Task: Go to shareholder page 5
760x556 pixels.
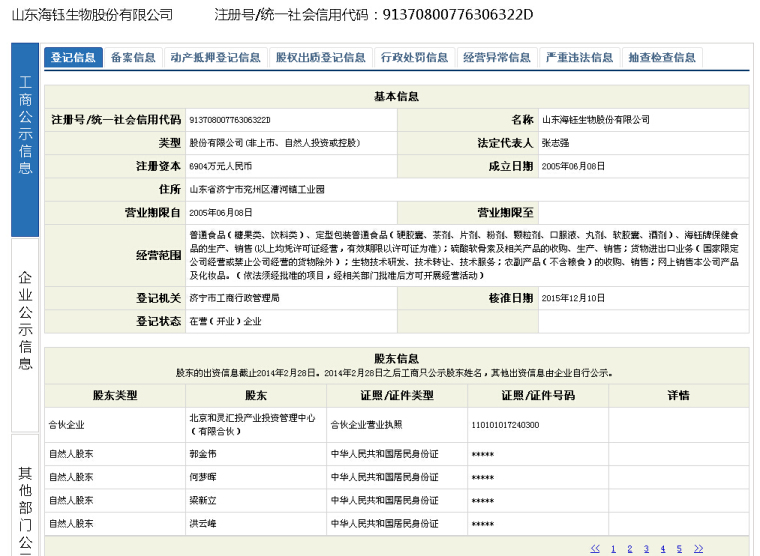Action: point(679,549)
